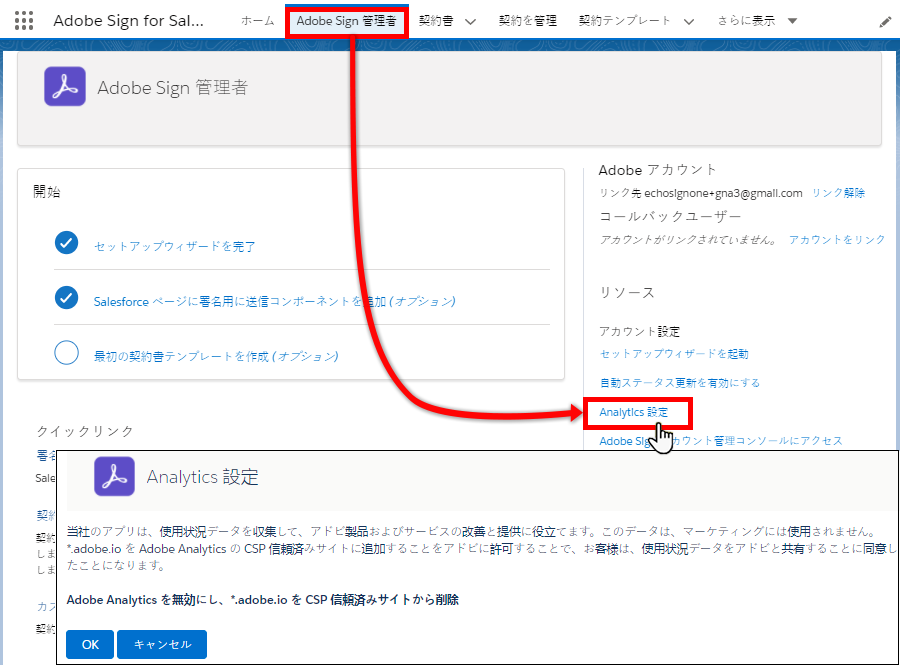Open Salesforce ページに署名用に送信コンポーネントを追加 link
The image size is (900, 665).
point(274,301)
